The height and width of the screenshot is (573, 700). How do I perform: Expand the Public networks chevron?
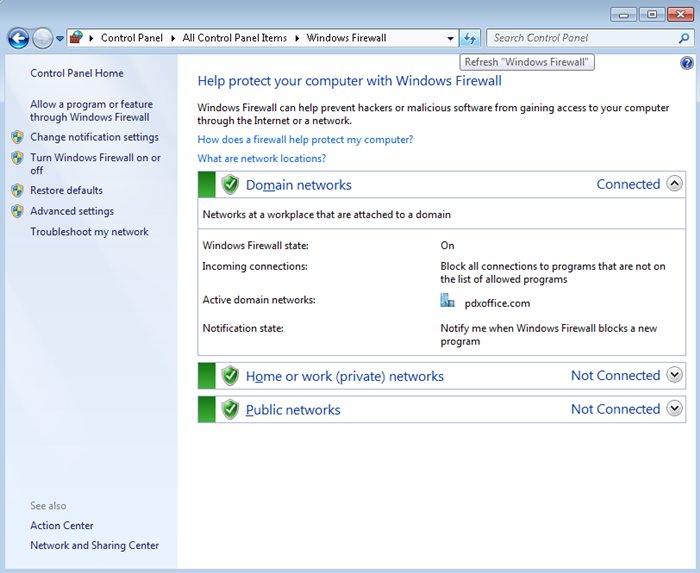[675, 408]
